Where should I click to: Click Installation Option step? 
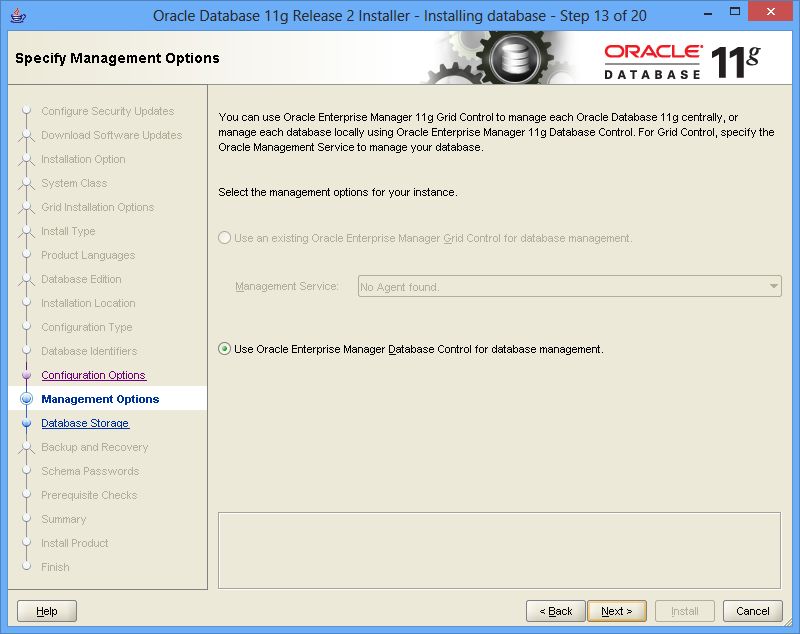[x=83, y=159]
